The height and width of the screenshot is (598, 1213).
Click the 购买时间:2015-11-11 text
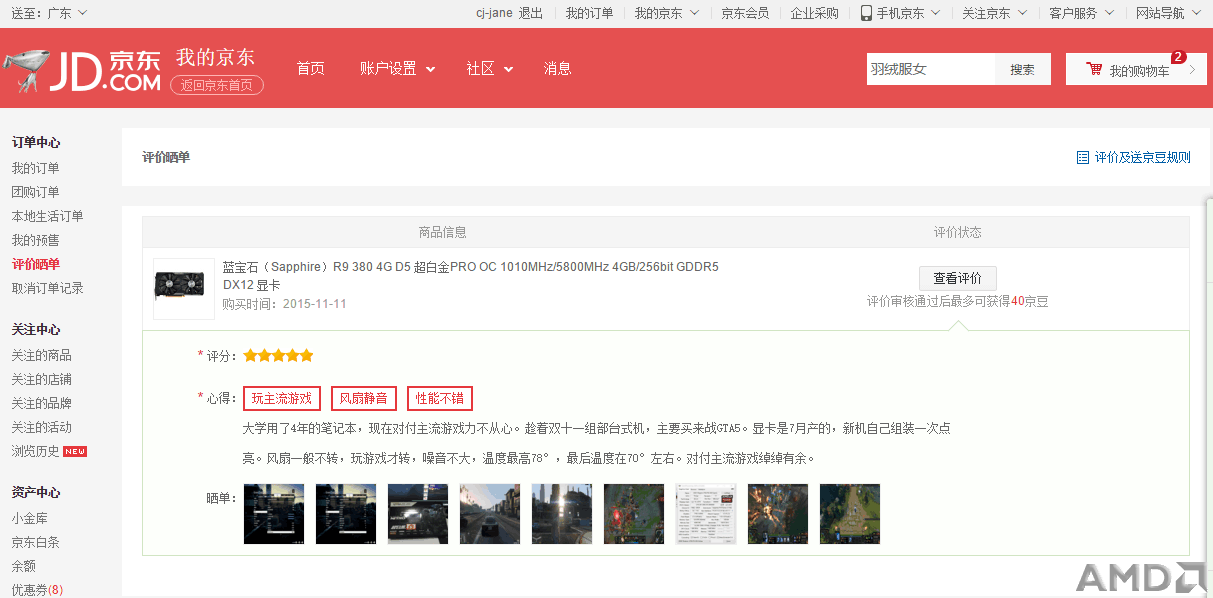click(x=284, y=303)
